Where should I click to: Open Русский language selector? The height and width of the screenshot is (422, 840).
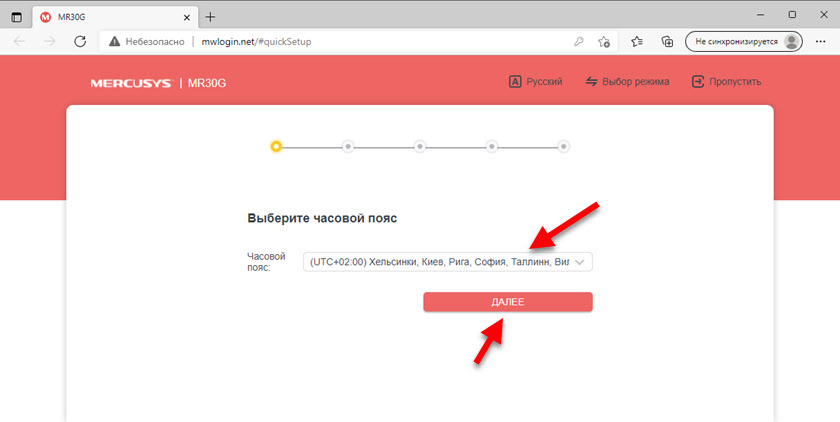point(536,82)
